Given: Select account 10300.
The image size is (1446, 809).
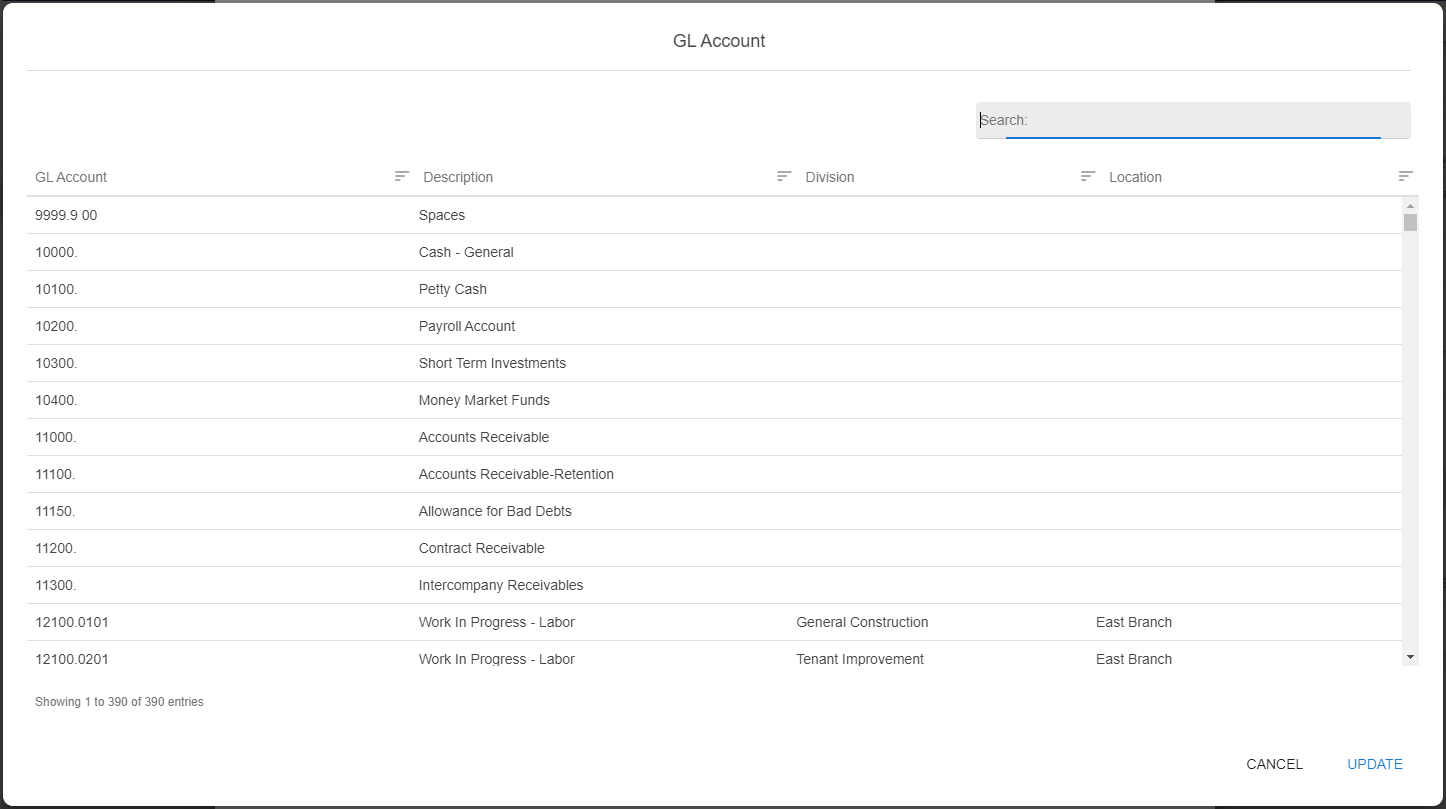Looking at the screenshot, I should (x=56, y=363).
